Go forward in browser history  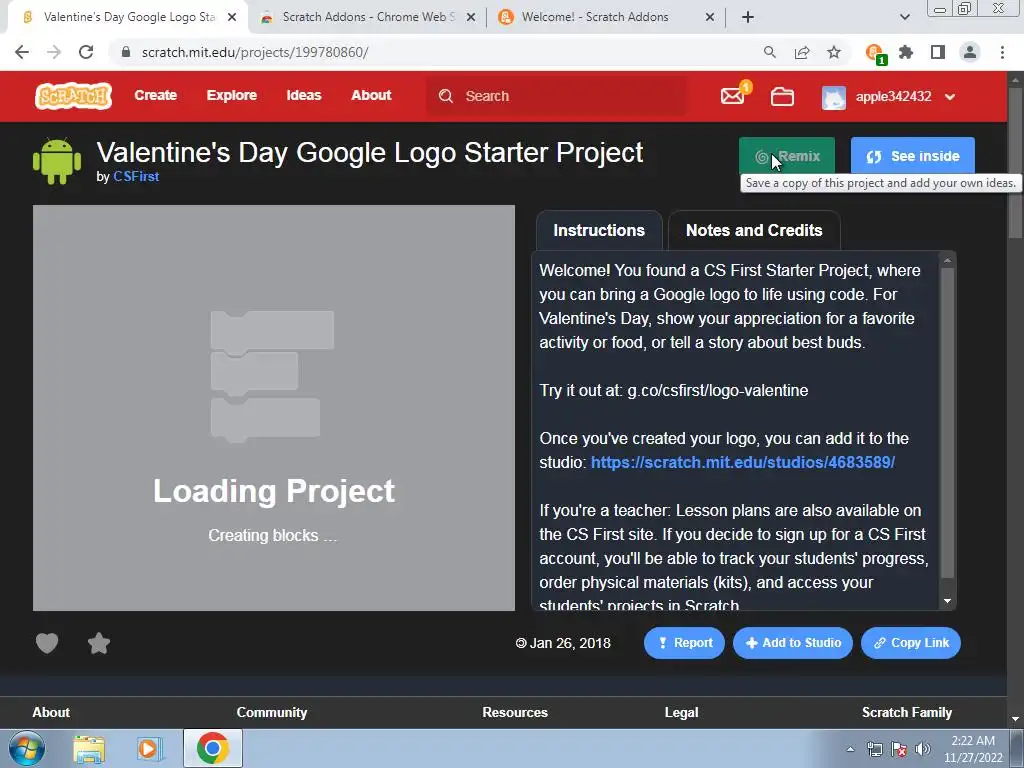point(54,52)
